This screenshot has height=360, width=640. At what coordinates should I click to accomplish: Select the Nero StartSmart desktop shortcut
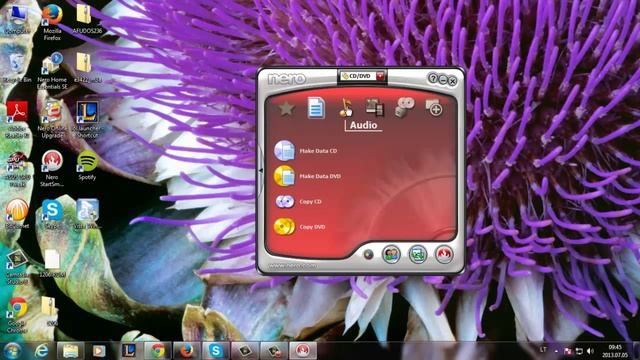pos(52,169)
